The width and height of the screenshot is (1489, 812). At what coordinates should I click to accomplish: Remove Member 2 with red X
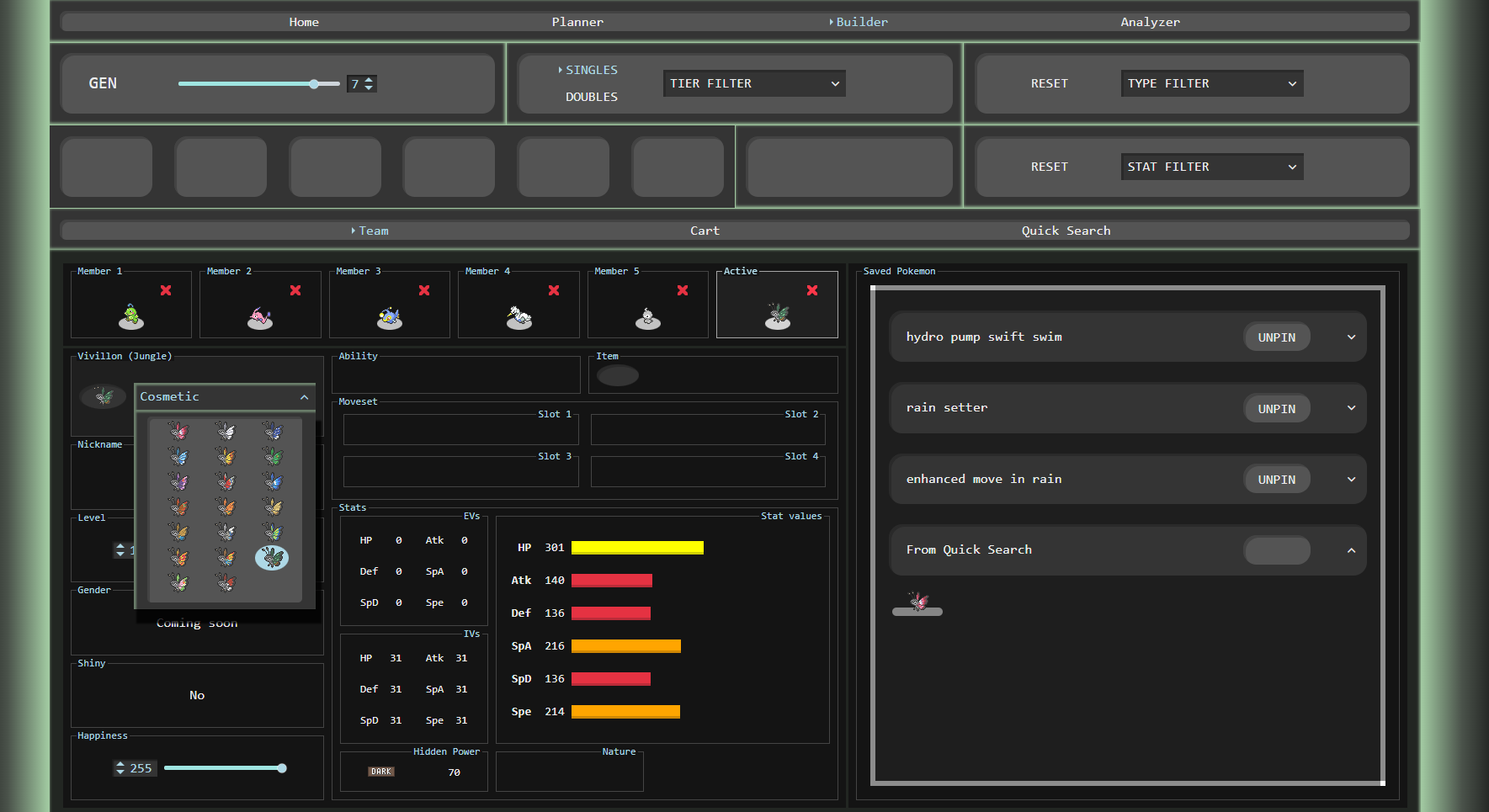295,290
